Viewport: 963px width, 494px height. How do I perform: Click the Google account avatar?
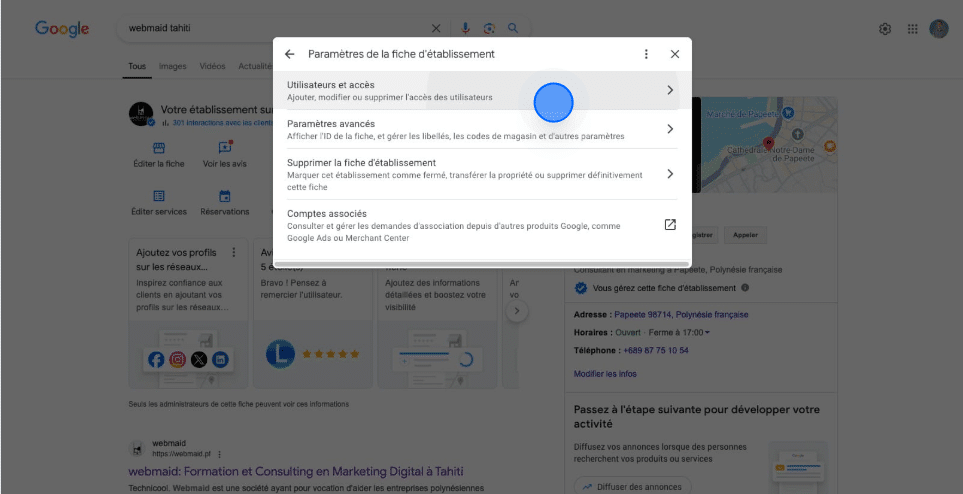point(938,29)
